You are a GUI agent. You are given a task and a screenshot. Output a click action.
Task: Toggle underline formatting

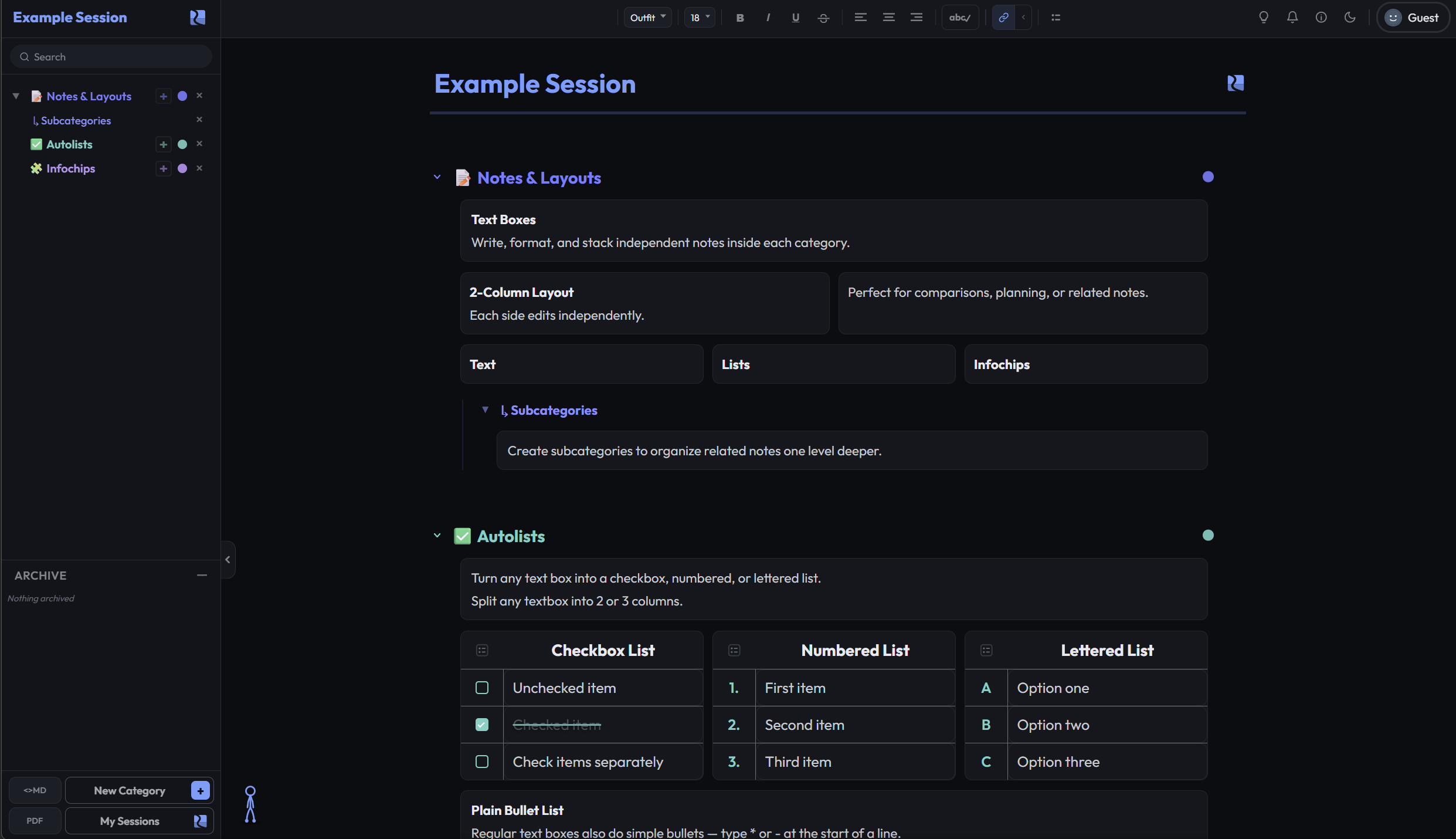click(x=796, y=18)
